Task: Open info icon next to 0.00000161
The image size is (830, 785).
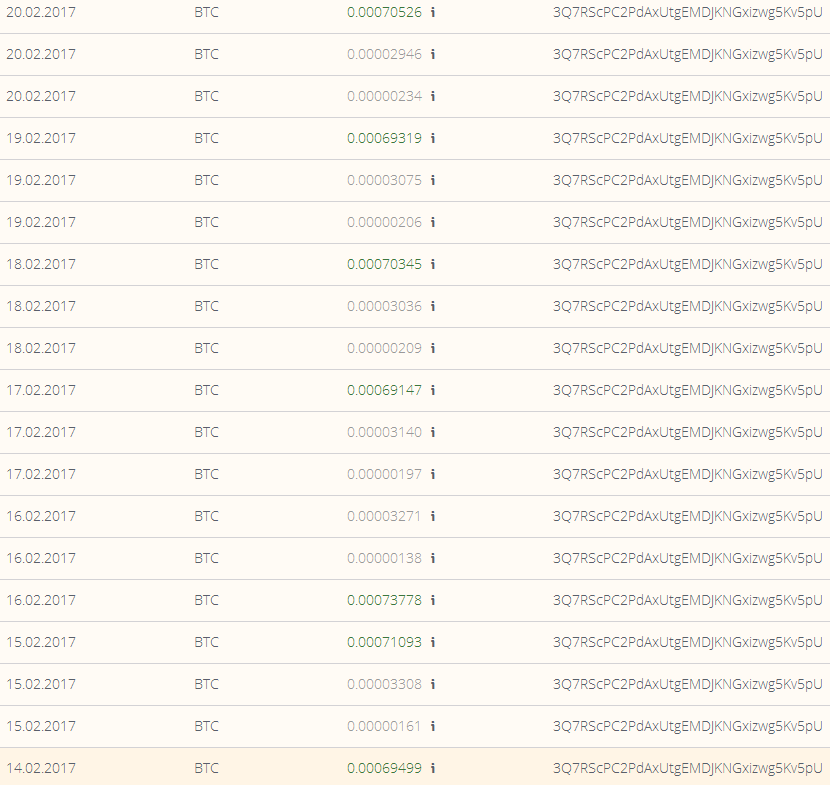Action: (x=432, y=726)
